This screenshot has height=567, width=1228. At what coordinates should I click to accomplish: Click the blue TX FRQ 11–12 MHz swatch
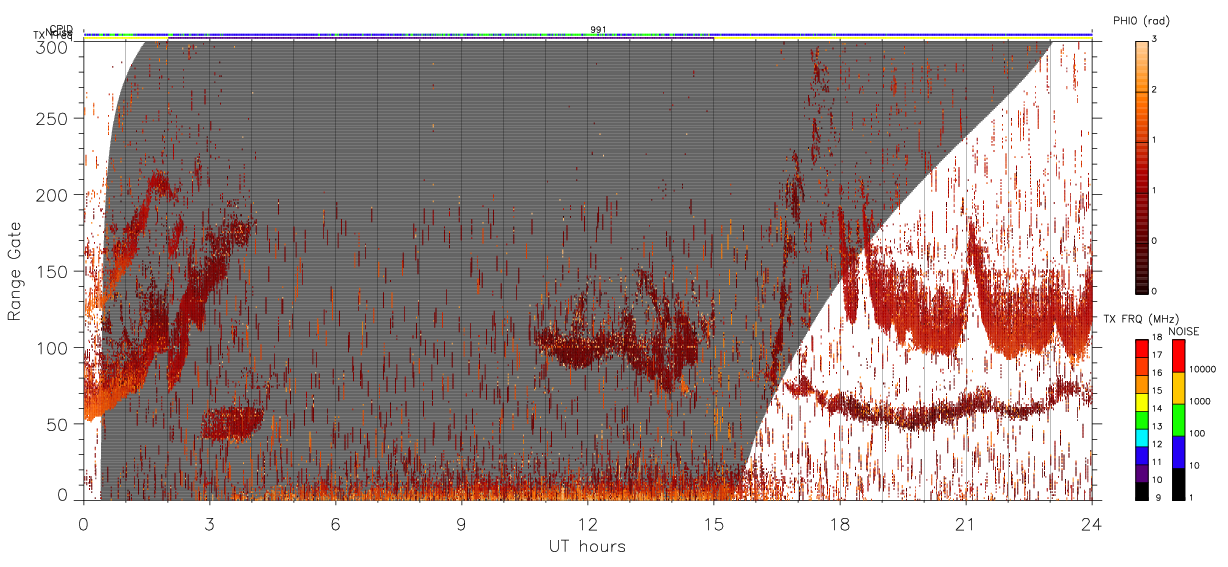pyautogui.click(x=1141, y=454)
